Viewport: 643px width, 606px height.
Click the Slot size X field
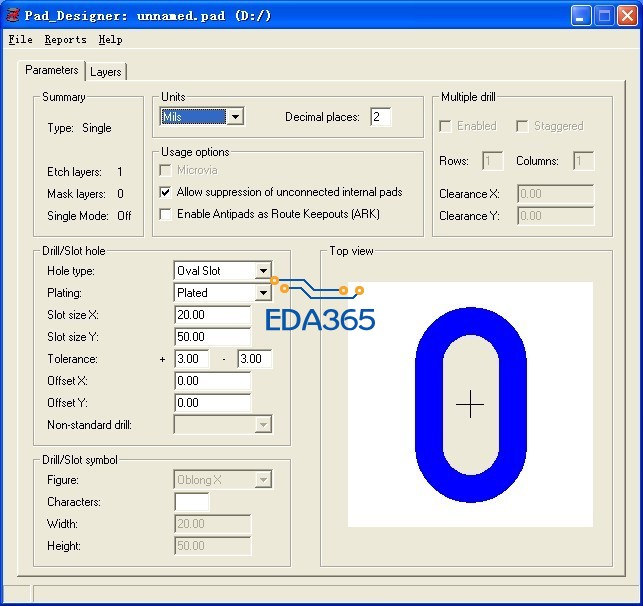(212, 315)
